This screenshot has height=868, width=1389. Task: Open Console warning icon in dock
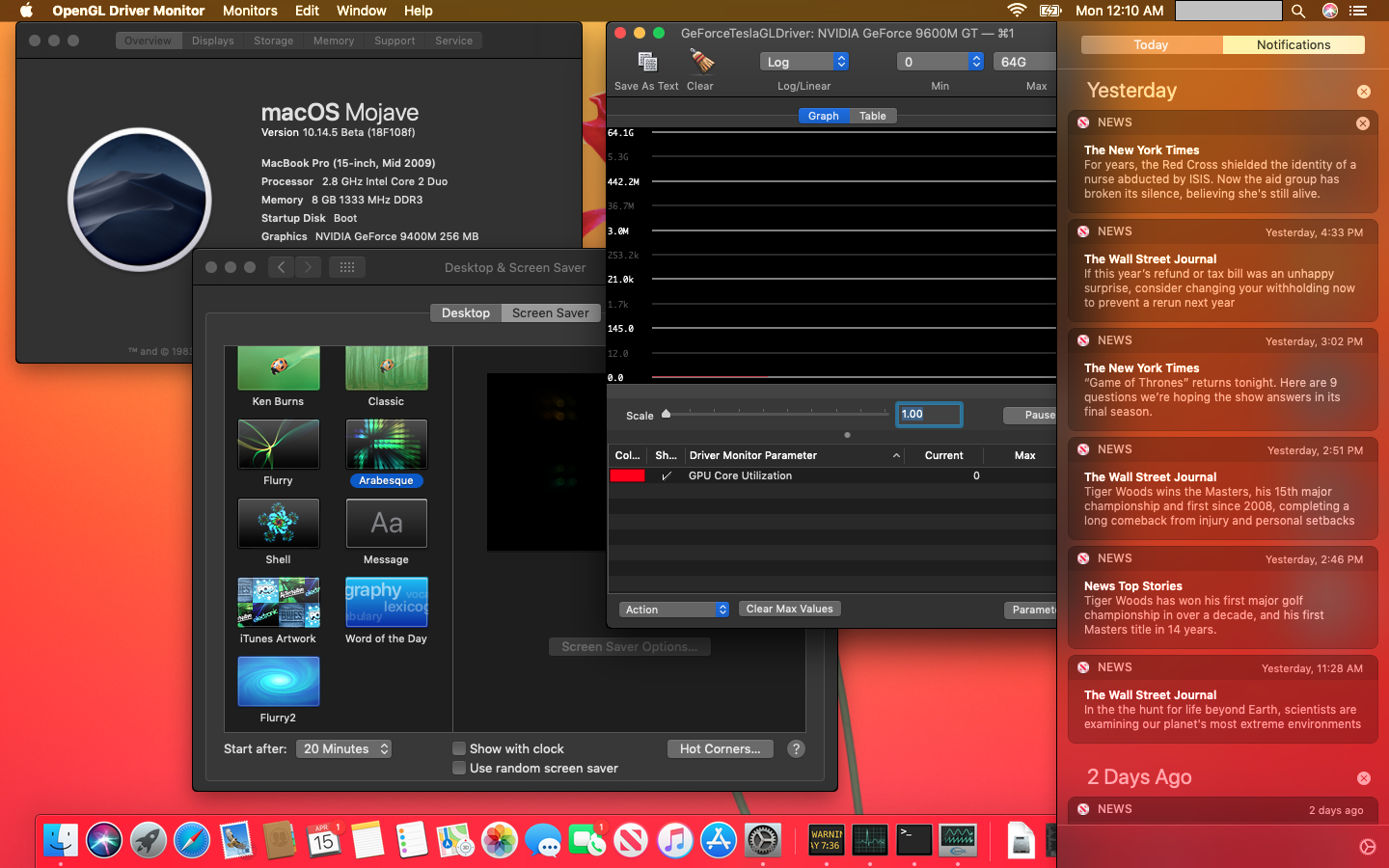(826, 840)
